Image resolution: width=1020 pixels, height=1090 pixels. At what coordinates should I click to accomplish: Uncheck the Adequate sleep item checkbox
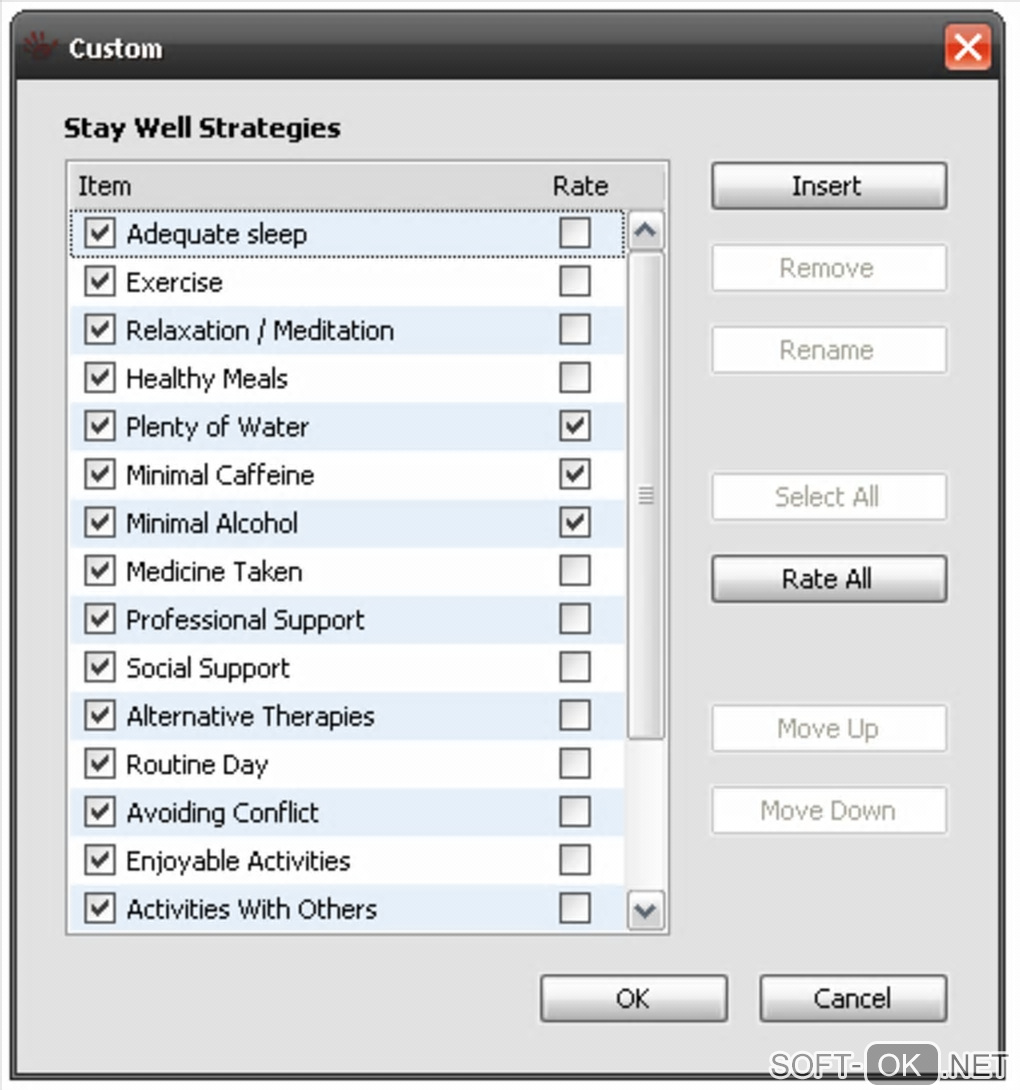click(99, 234)
